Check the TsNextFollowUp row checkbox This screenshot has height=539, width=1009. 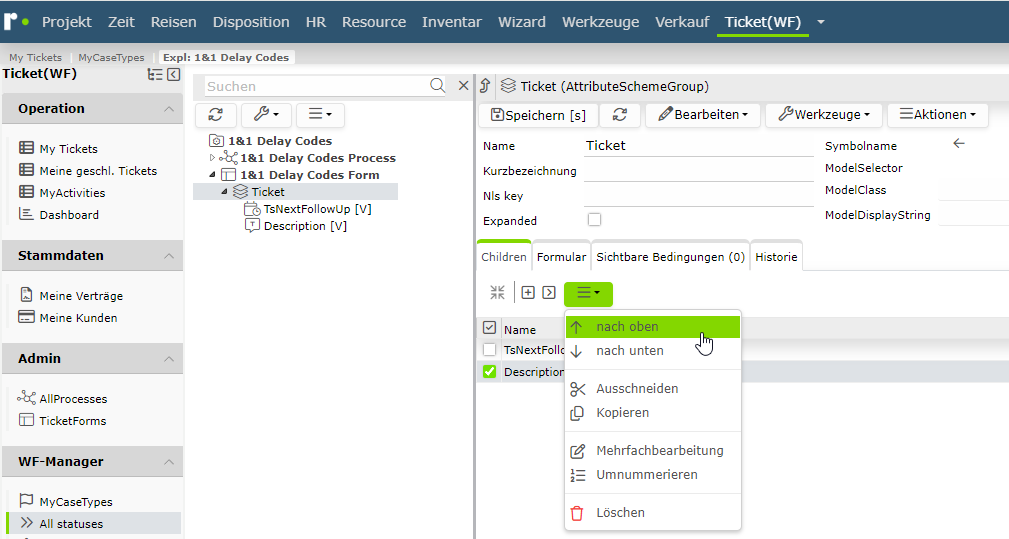(489, 350)
